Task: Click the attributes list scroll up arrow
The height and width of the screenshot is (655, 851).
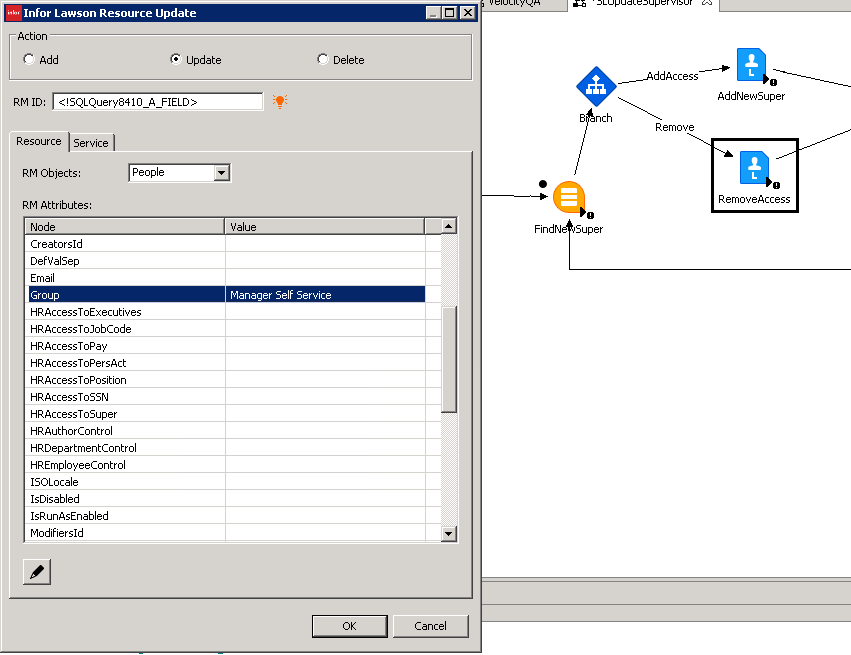Action: pyautogui.click(x=448, y=226)
